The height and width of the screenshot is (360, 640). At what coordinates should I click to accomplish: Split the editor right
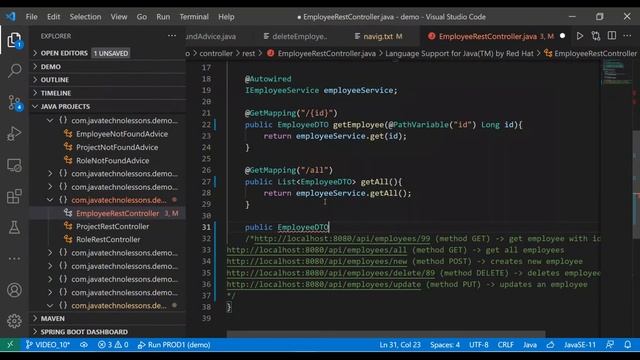(612, 36)
